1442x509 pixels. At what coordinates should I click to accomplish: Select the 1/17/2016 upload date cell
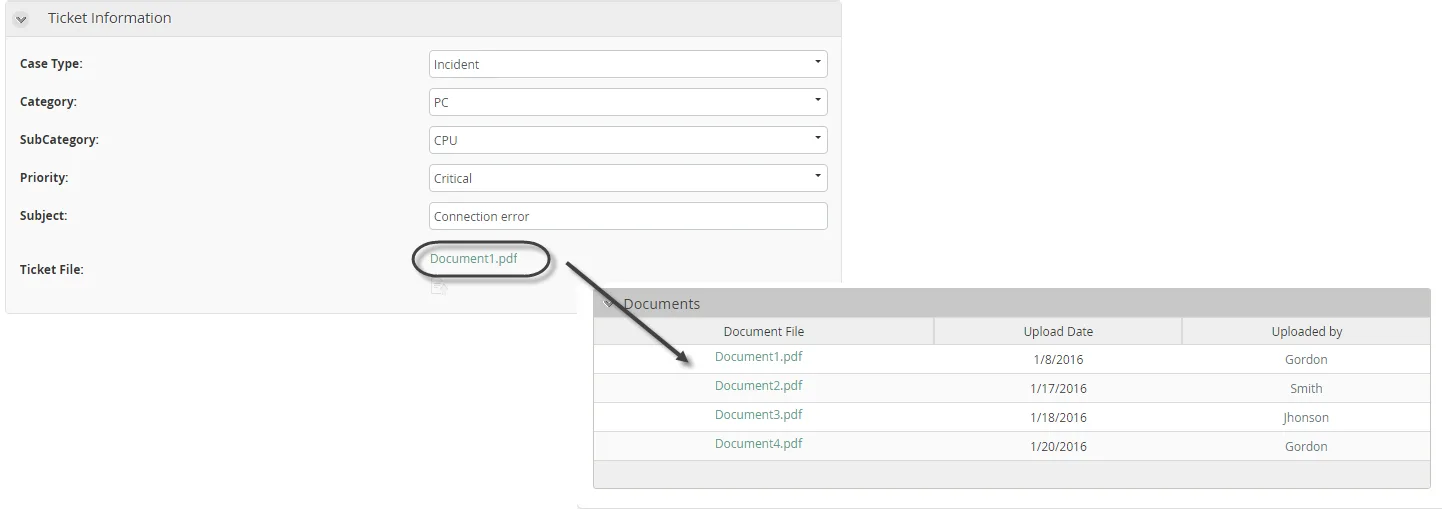(x=1058, y=389)
